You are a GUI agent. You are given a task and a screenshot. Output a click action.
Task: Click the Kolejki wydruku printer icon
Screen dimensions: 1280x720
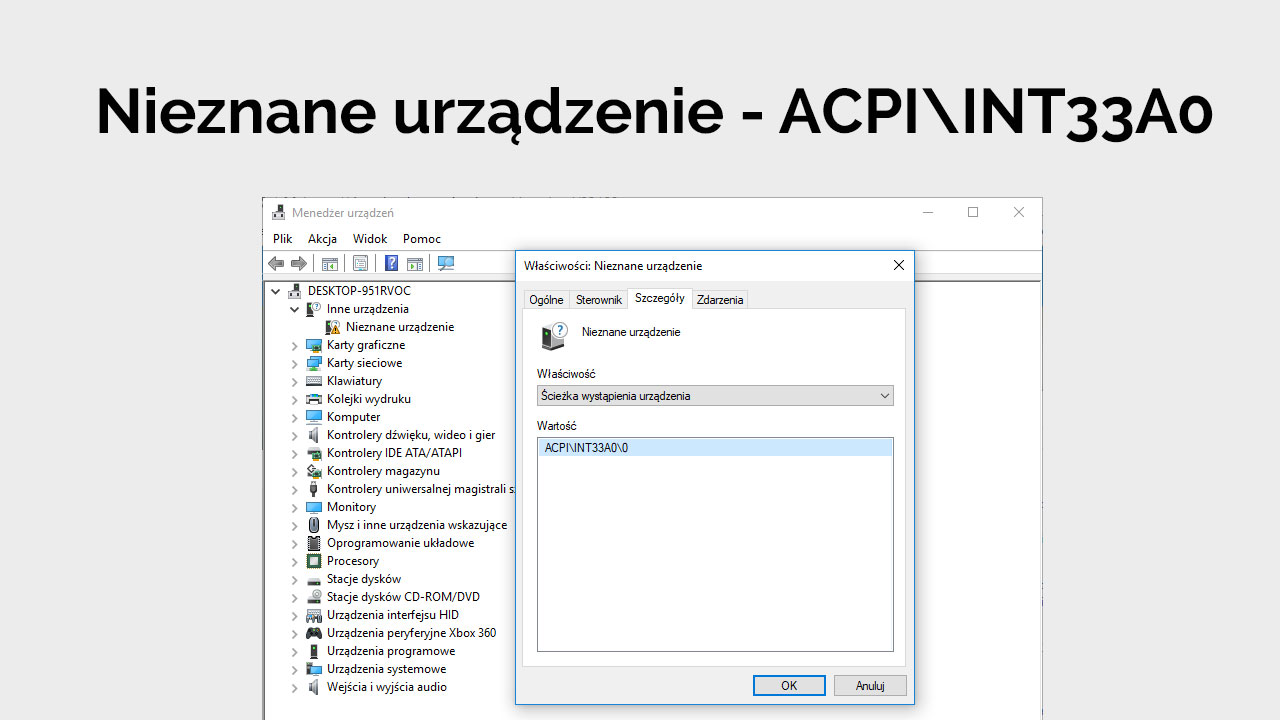tap(314, 399)
